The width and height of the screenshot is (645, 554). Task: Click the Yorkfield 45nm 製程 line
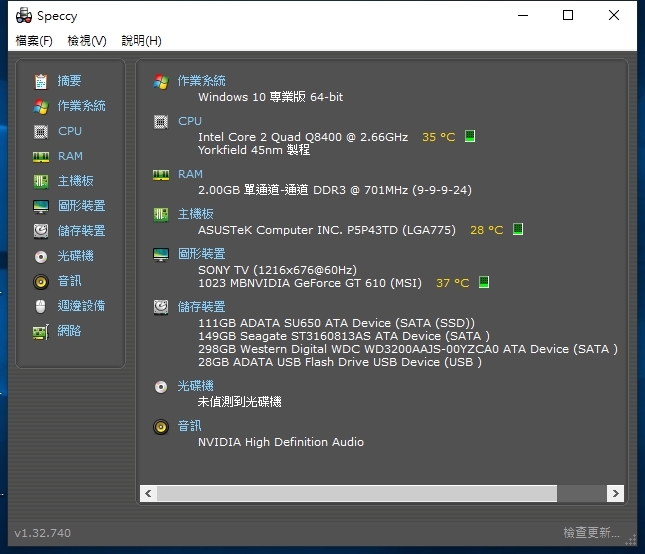[x=254, y=150]
